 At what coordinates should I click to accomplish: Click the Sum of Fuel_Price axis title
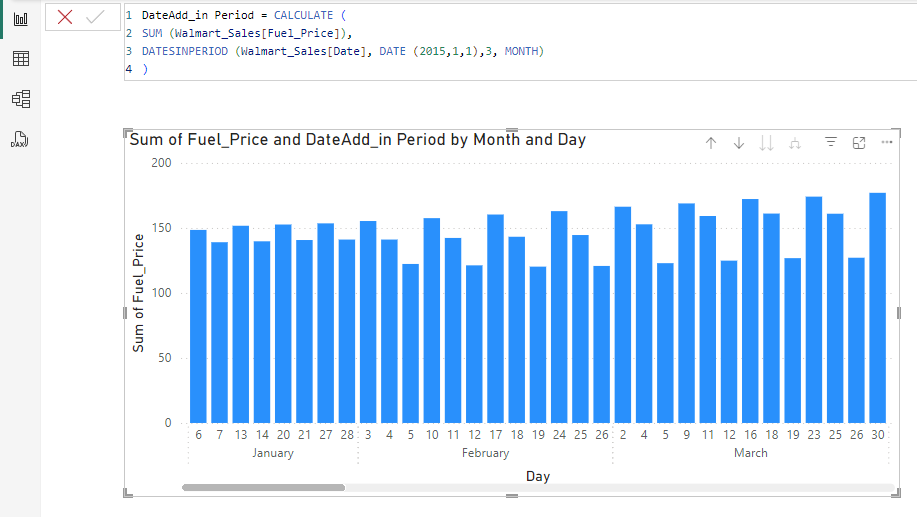click(x=139, y=292)
